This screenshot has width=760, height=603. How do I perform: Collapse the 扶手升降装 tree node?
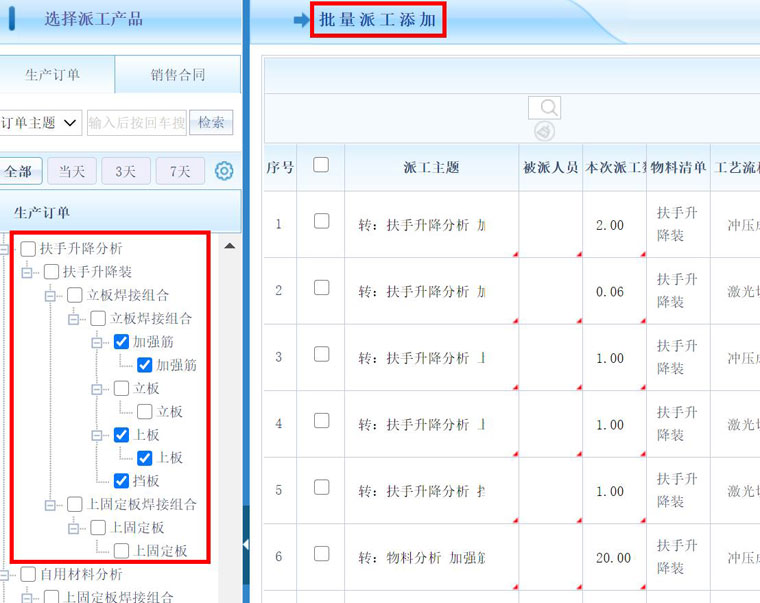coord(27,272)
